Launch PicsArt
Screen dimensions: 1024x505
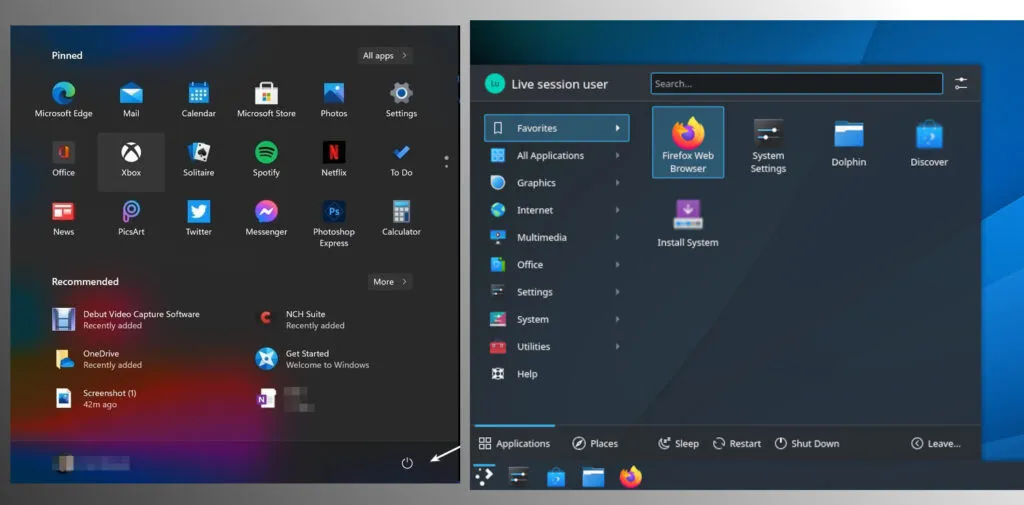[x=131, y=220]
